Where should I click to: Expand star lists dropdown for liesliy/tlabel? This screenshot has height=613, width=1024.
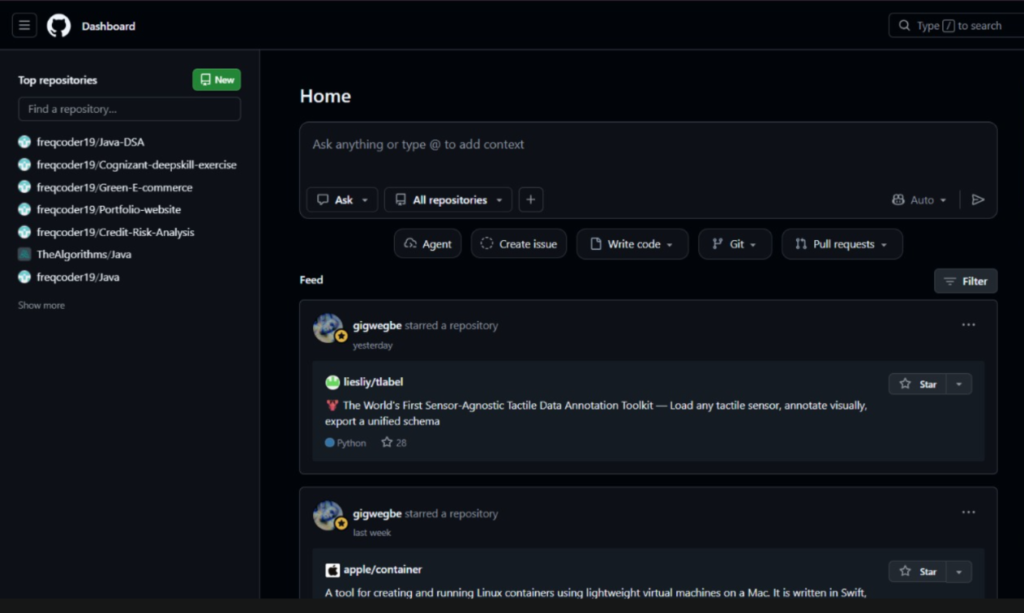pos(959,384)
